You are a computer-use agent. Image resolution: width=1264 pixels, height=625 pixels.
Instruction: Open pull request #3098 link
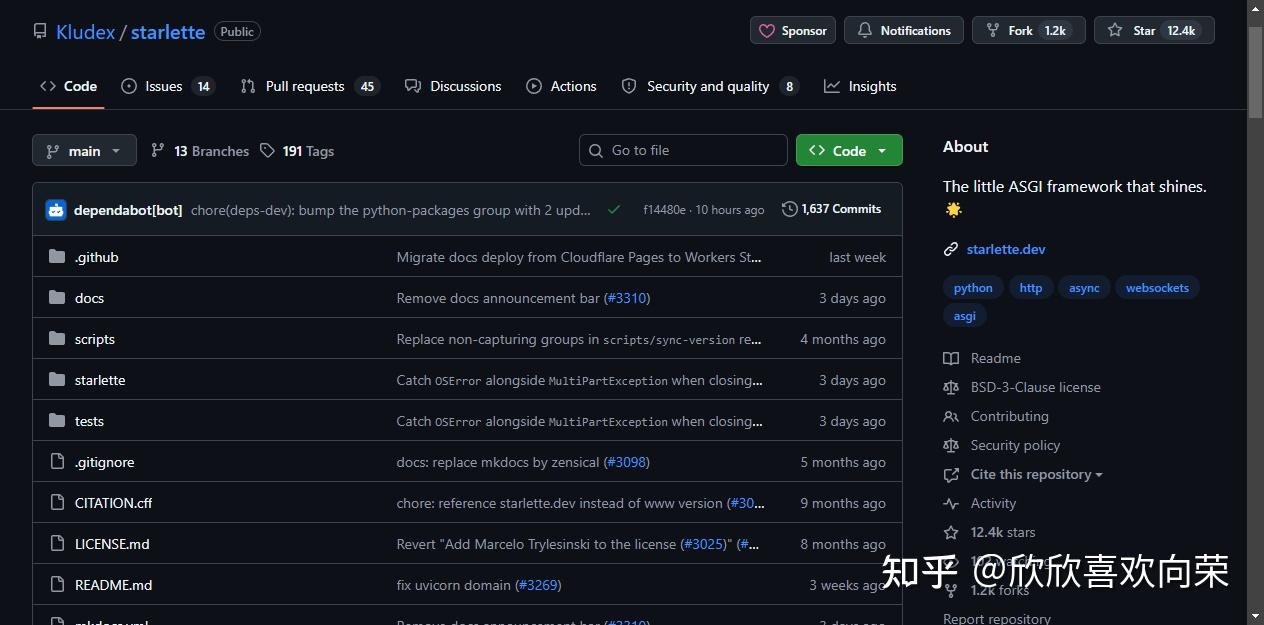tap(627, 462)
